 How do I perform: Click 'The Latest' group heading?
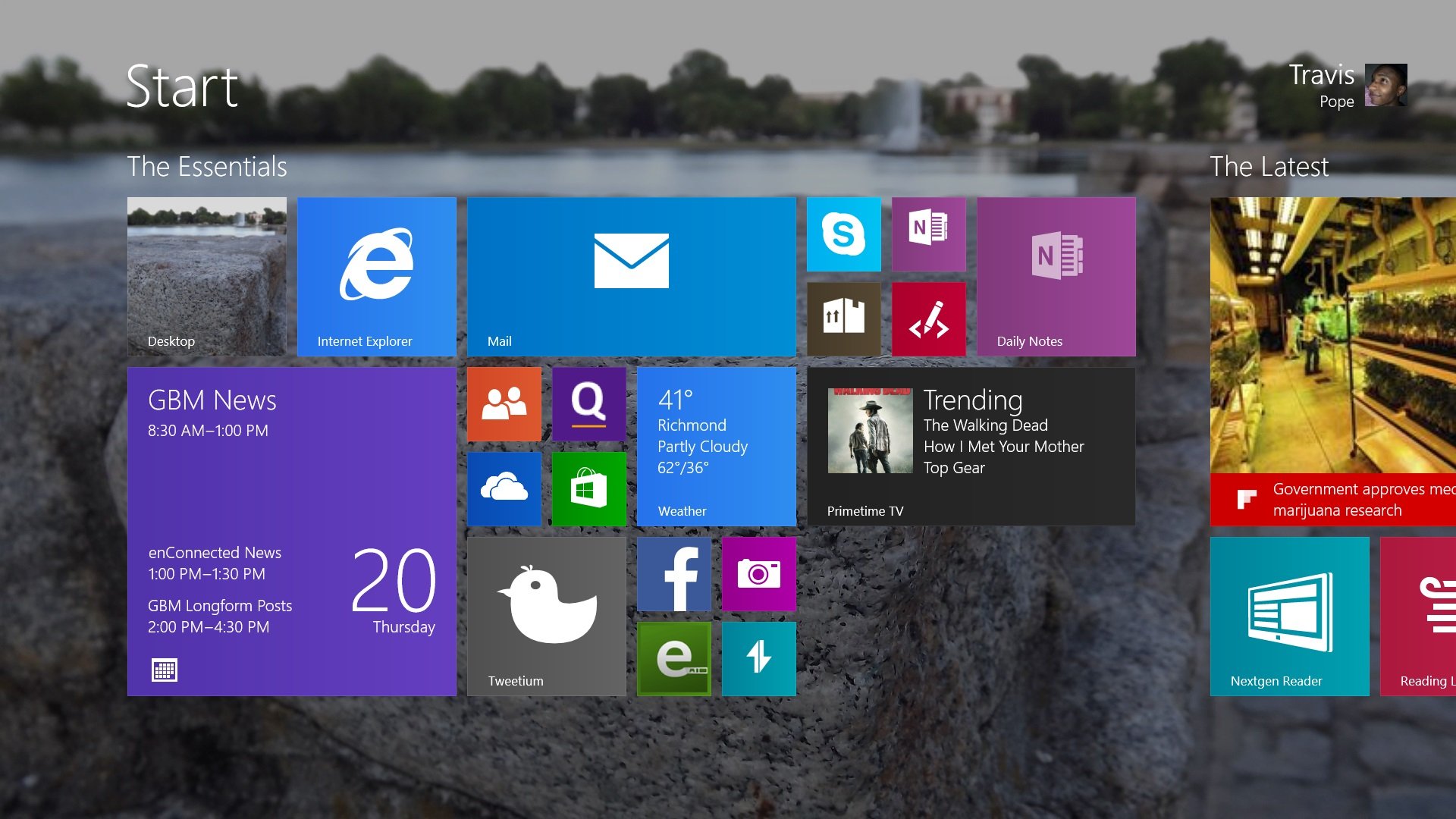tap(1269, 167)
